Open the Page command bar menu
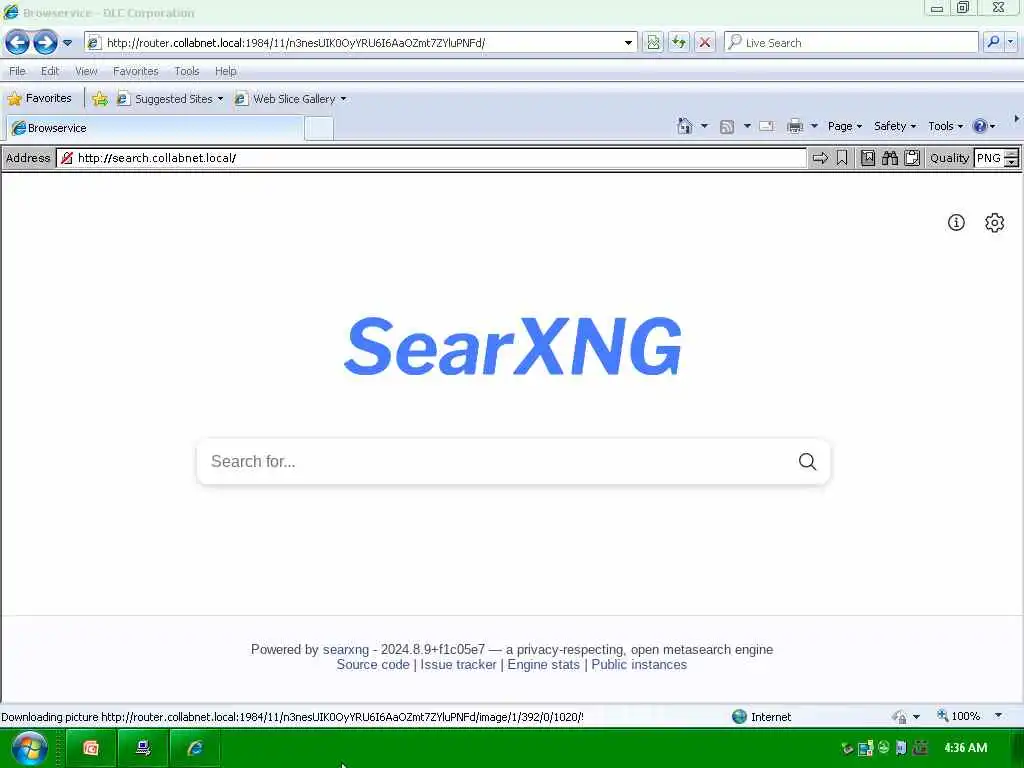This screenshot has height=768, width=1024. [x=845, y=126]
